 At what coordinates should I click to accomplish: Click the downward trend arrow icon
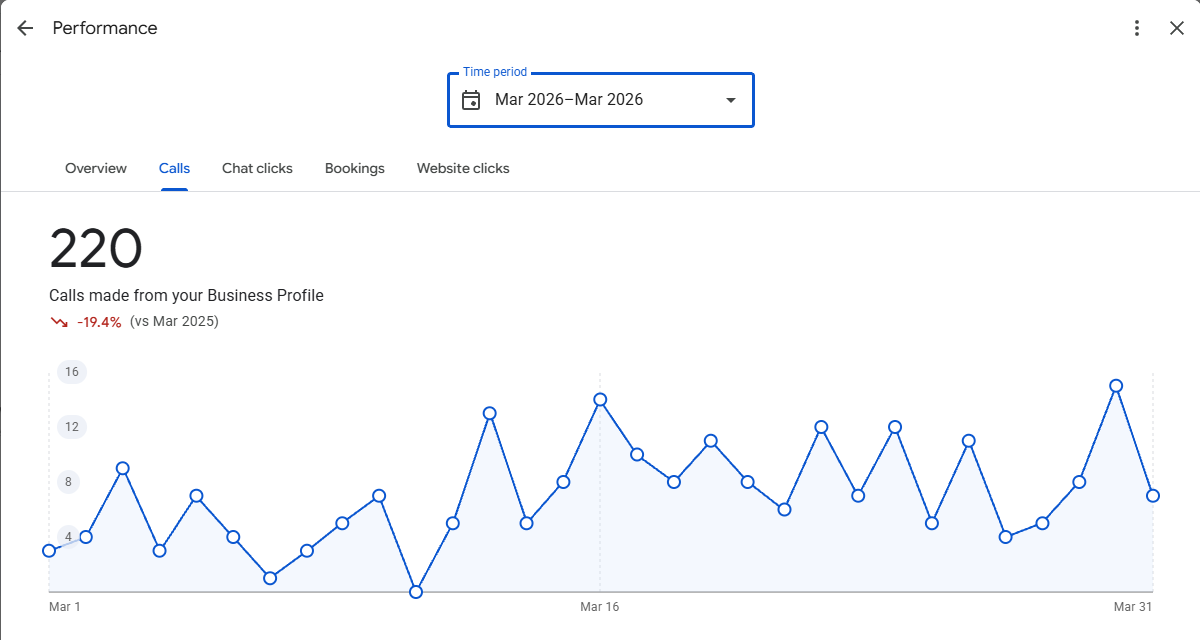59,322
